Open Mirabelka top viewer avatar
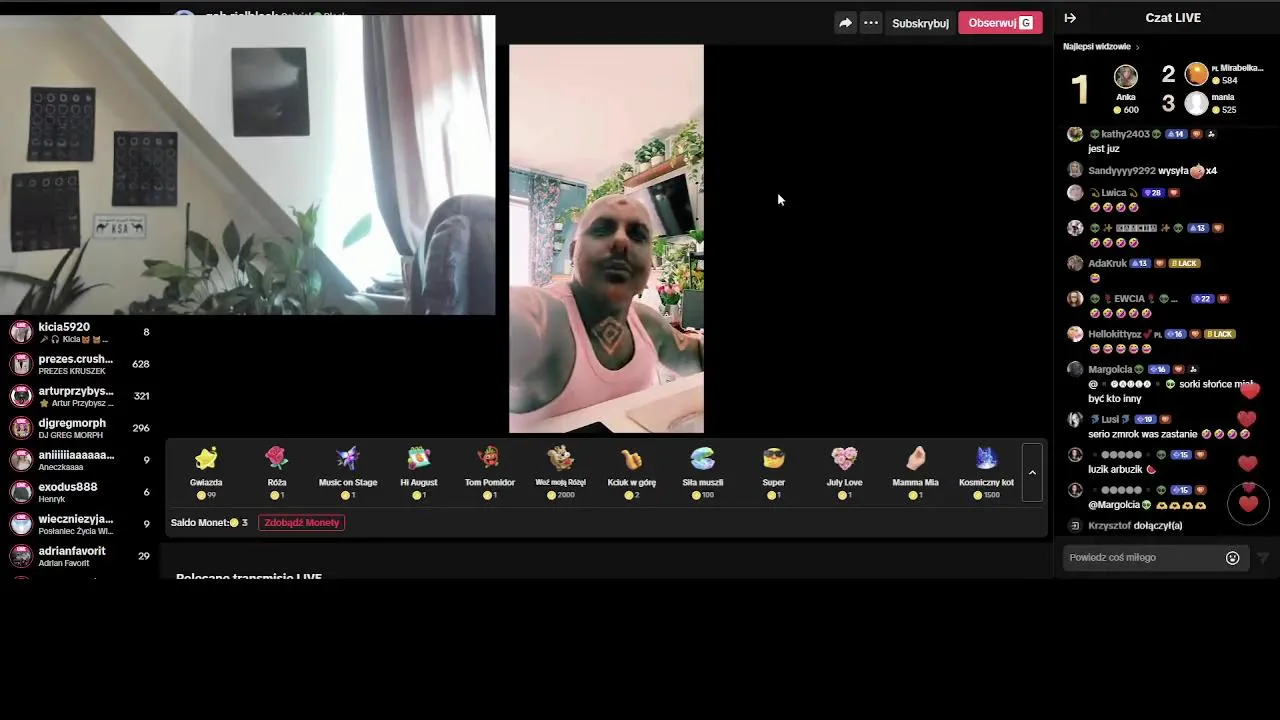Viewport: 1280px width, 720px height. [1196, 74]
